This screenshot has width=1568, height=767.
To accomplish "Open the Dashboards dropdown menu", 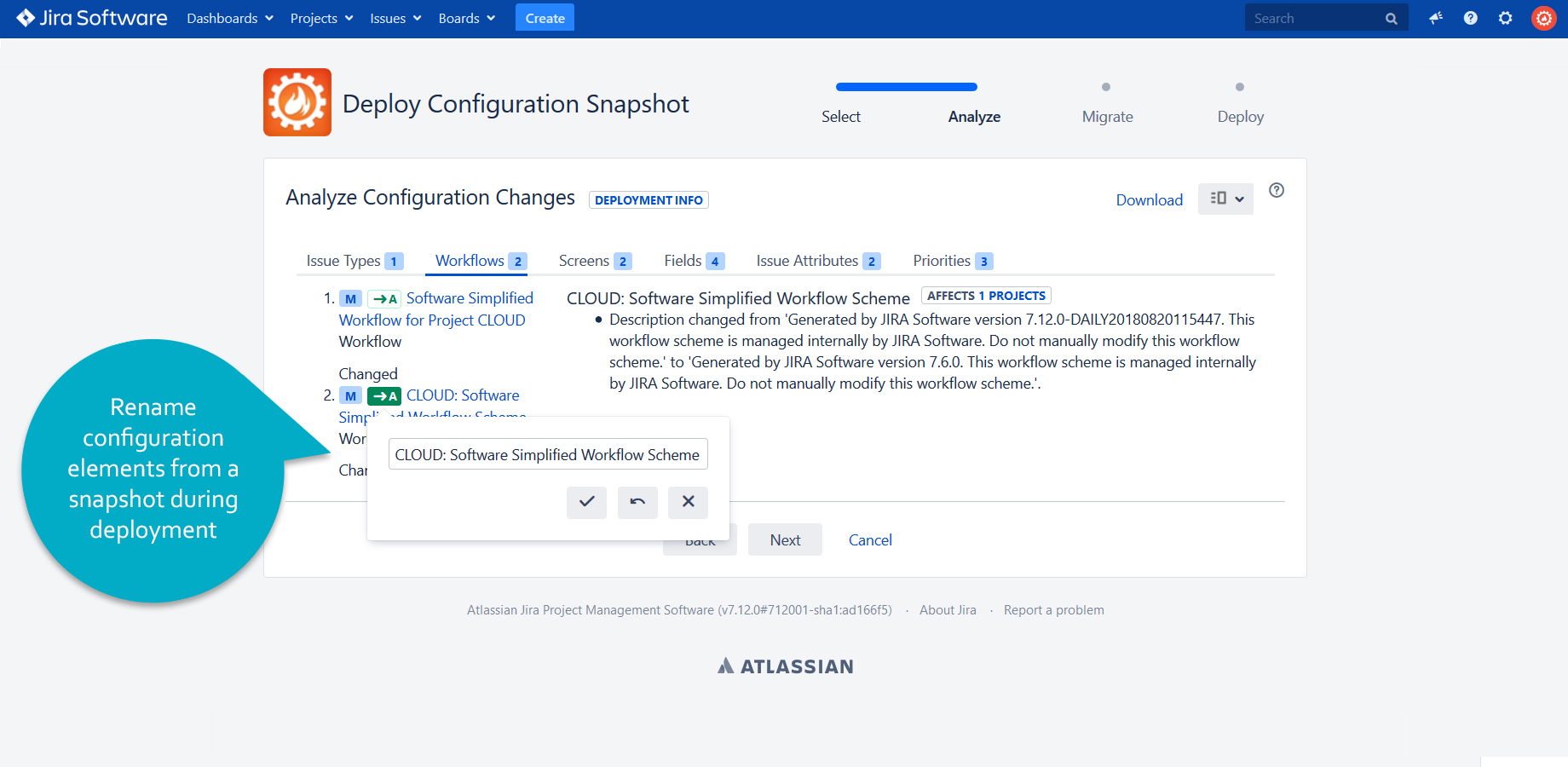I will tap(230, 18).
